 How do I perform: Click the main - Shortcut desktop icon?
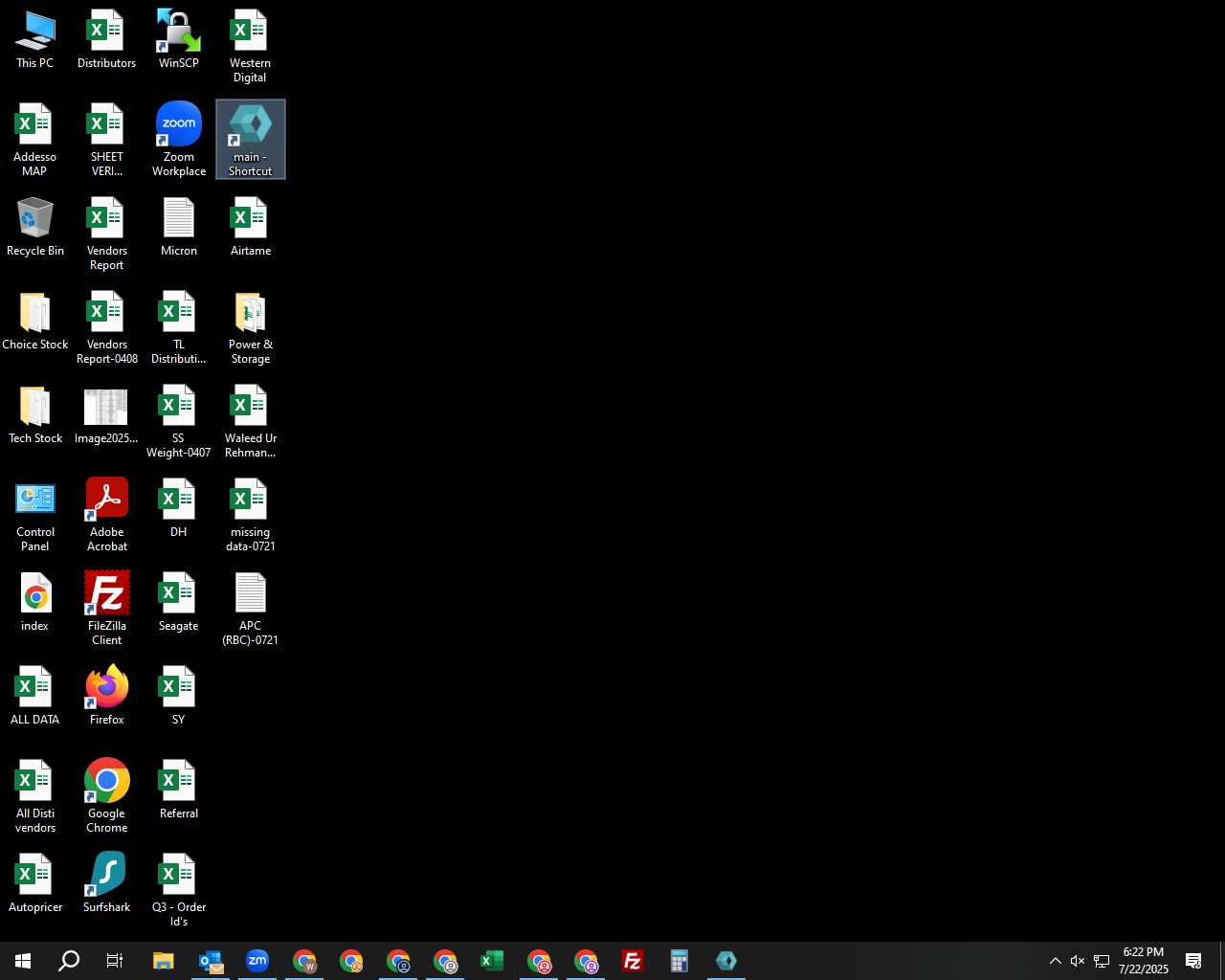click(x=250, y=141)
